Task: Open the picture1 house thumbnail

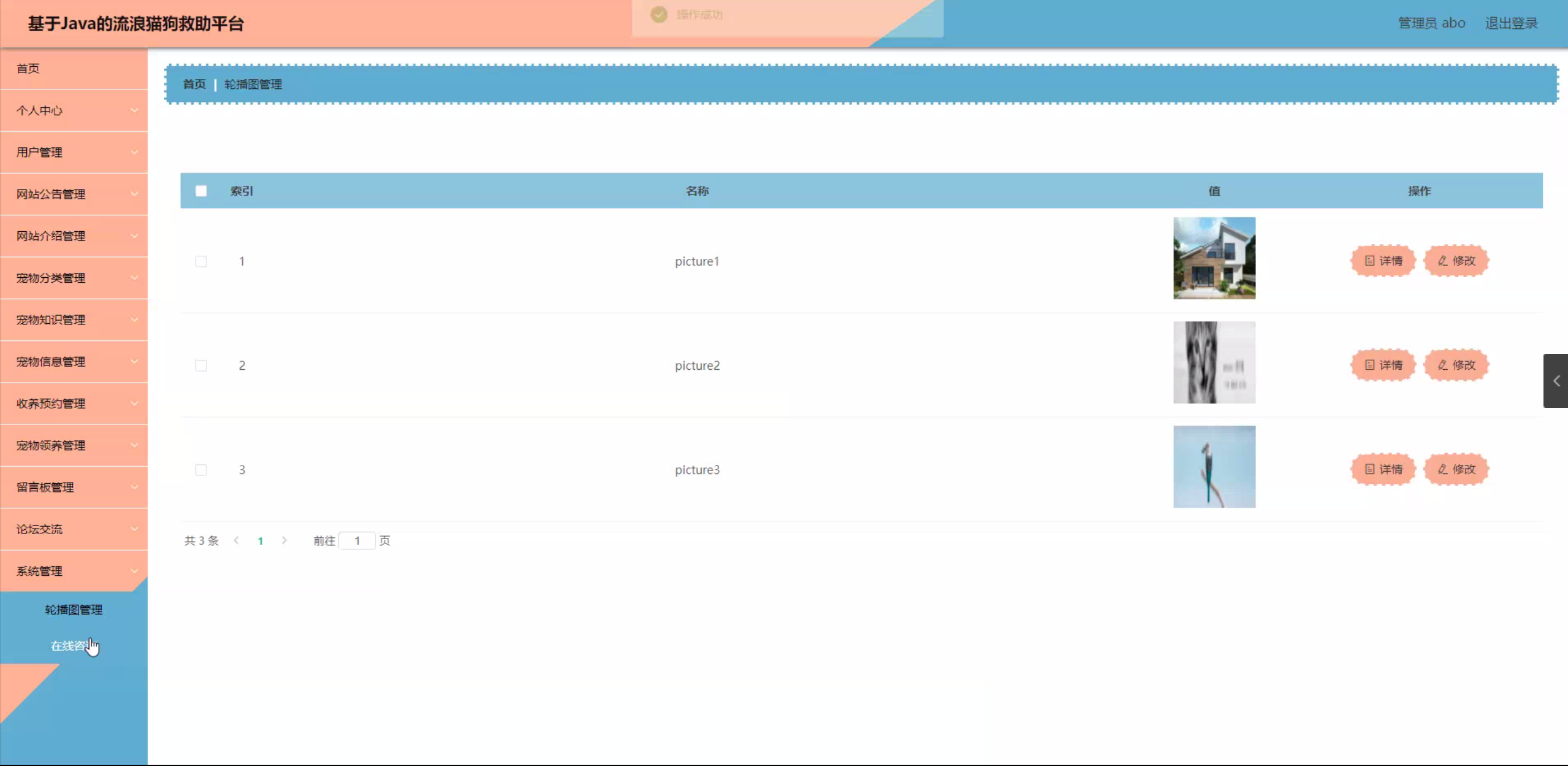Action: [1214, 258]
